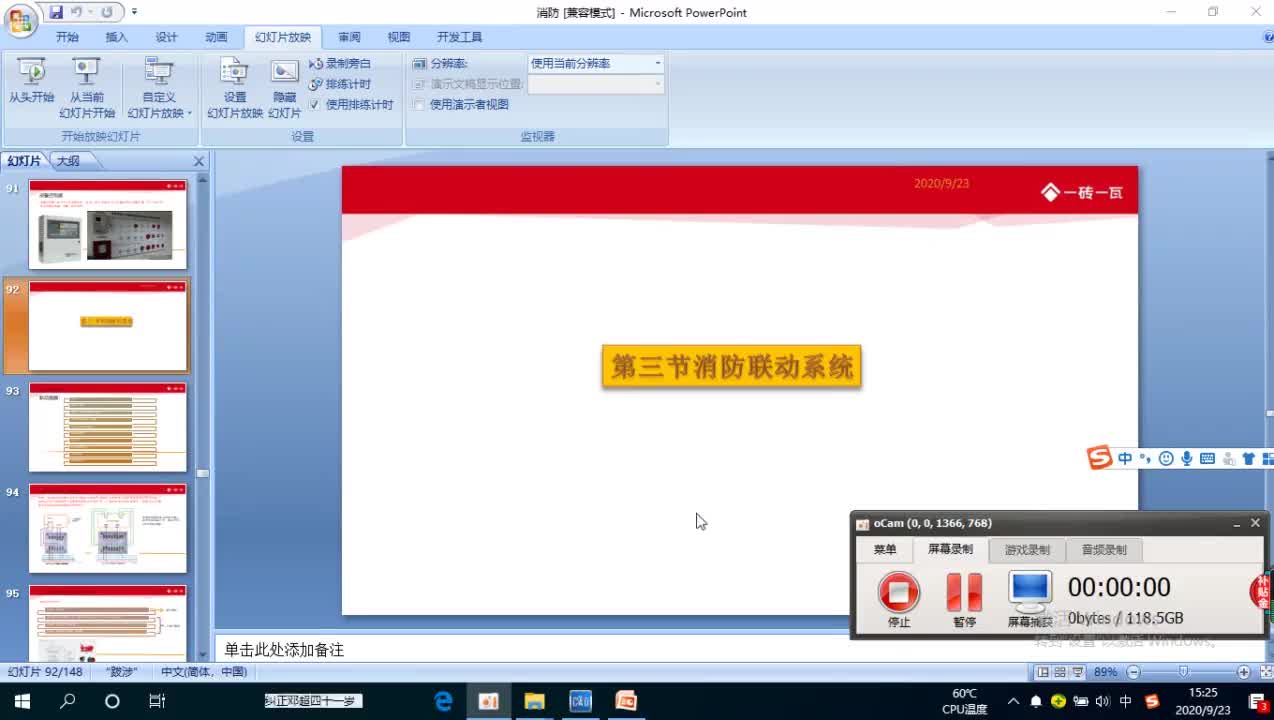This screenshot has height=720, width=1274.
Task: Click the notes area 单击此处添加备注
Action: [x=284, y=650]
